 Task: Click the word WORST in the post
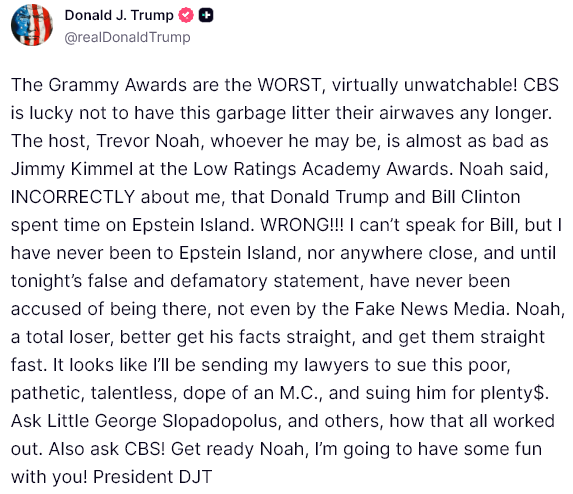(289, 85)
